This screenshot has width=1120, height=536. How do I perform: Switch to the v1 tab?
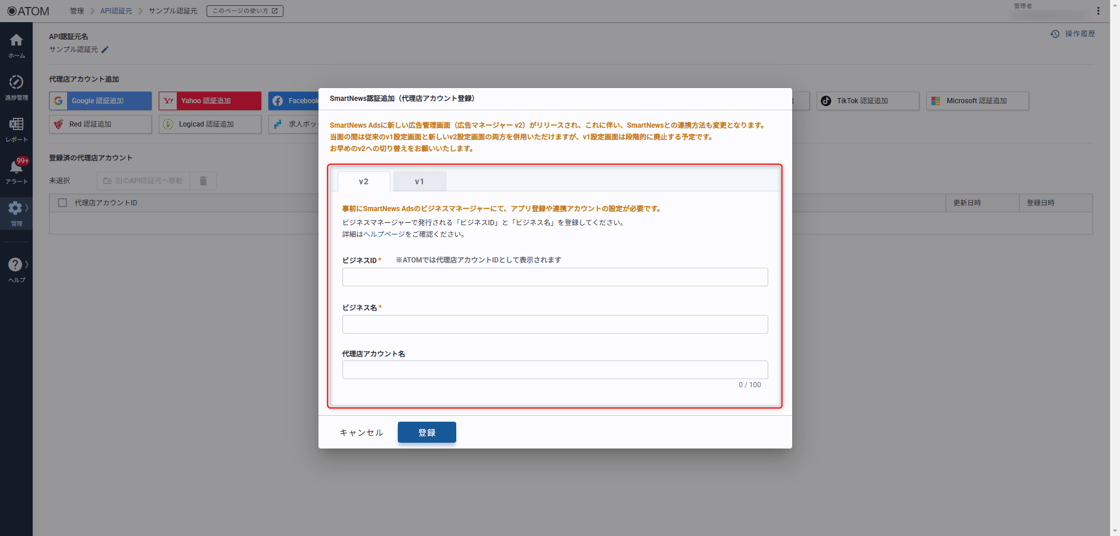point(419,181)
